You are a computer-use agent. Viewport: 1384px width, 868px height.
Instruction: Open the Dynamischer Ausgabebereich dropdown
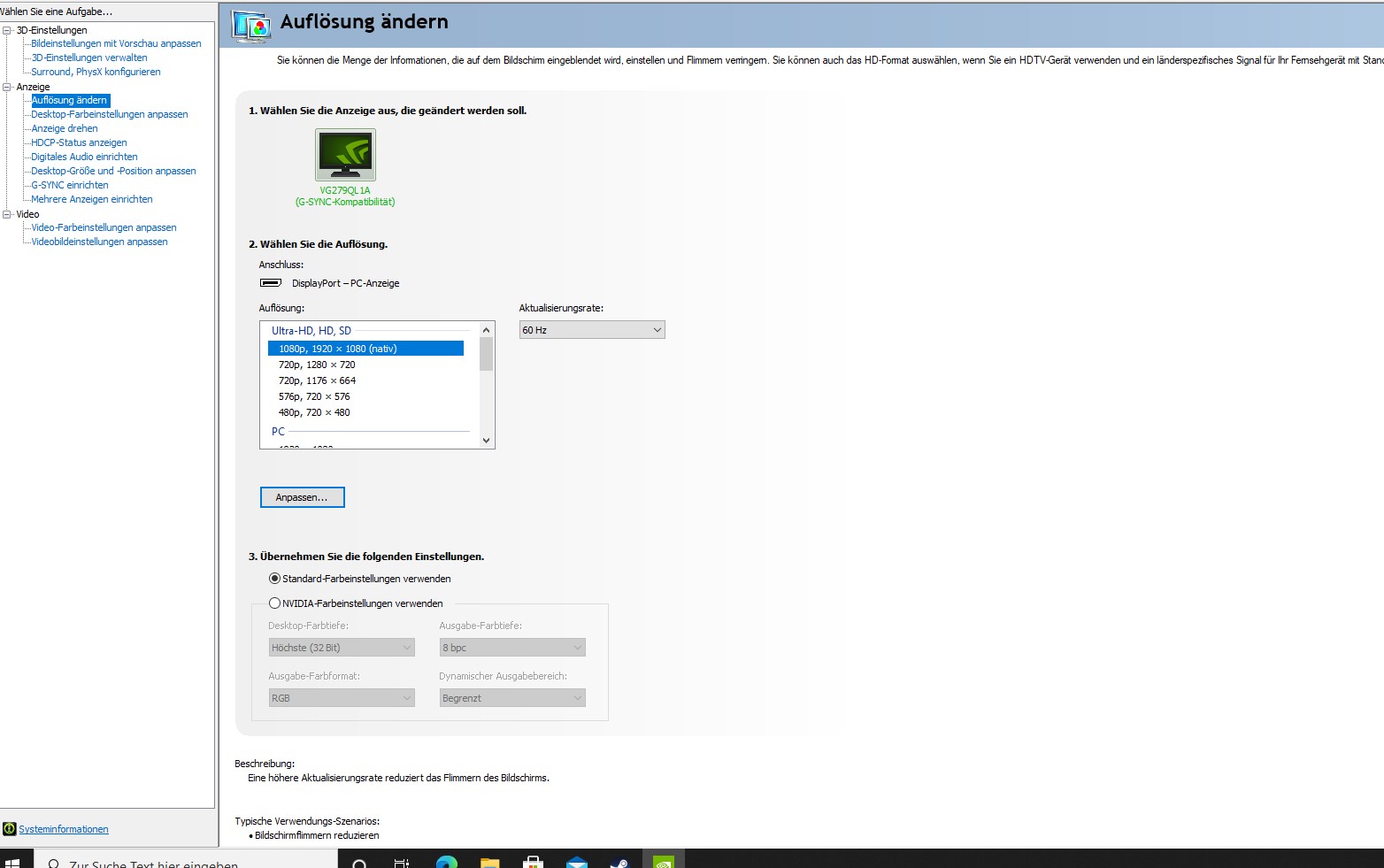[512, 698]
